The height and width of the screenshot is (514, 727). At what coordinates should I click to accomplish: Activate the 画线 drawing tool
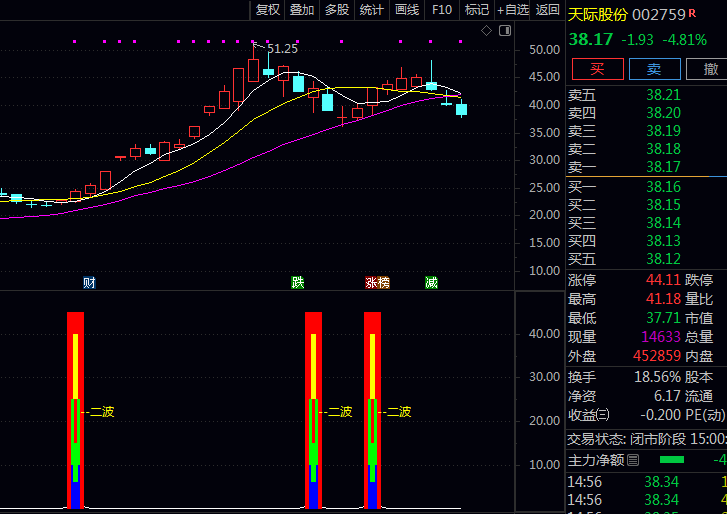407,10
